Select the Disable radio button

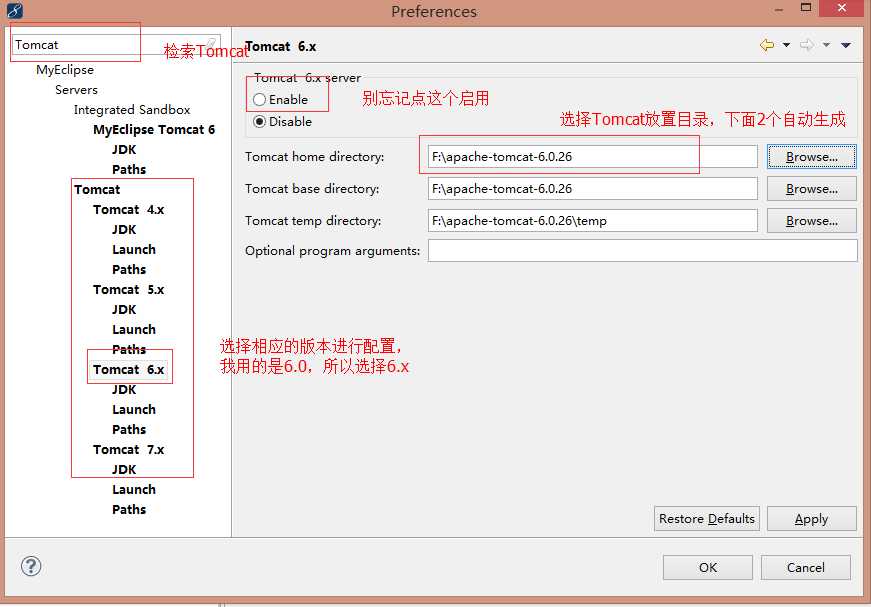pos(259,122)
